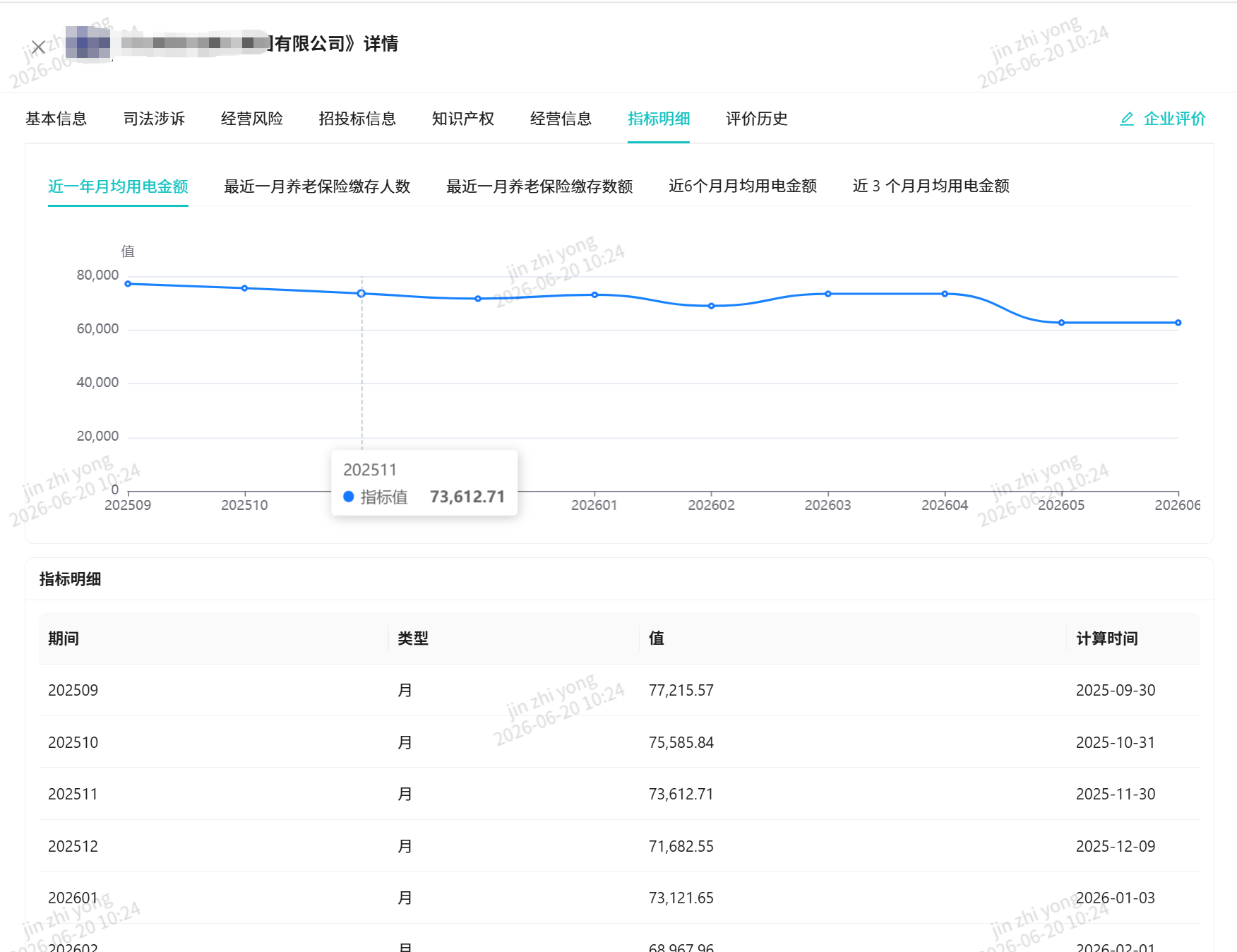Click value 75,585.84 in table
The width and height of the screenshot is (1237, 952).
(681, 742)
